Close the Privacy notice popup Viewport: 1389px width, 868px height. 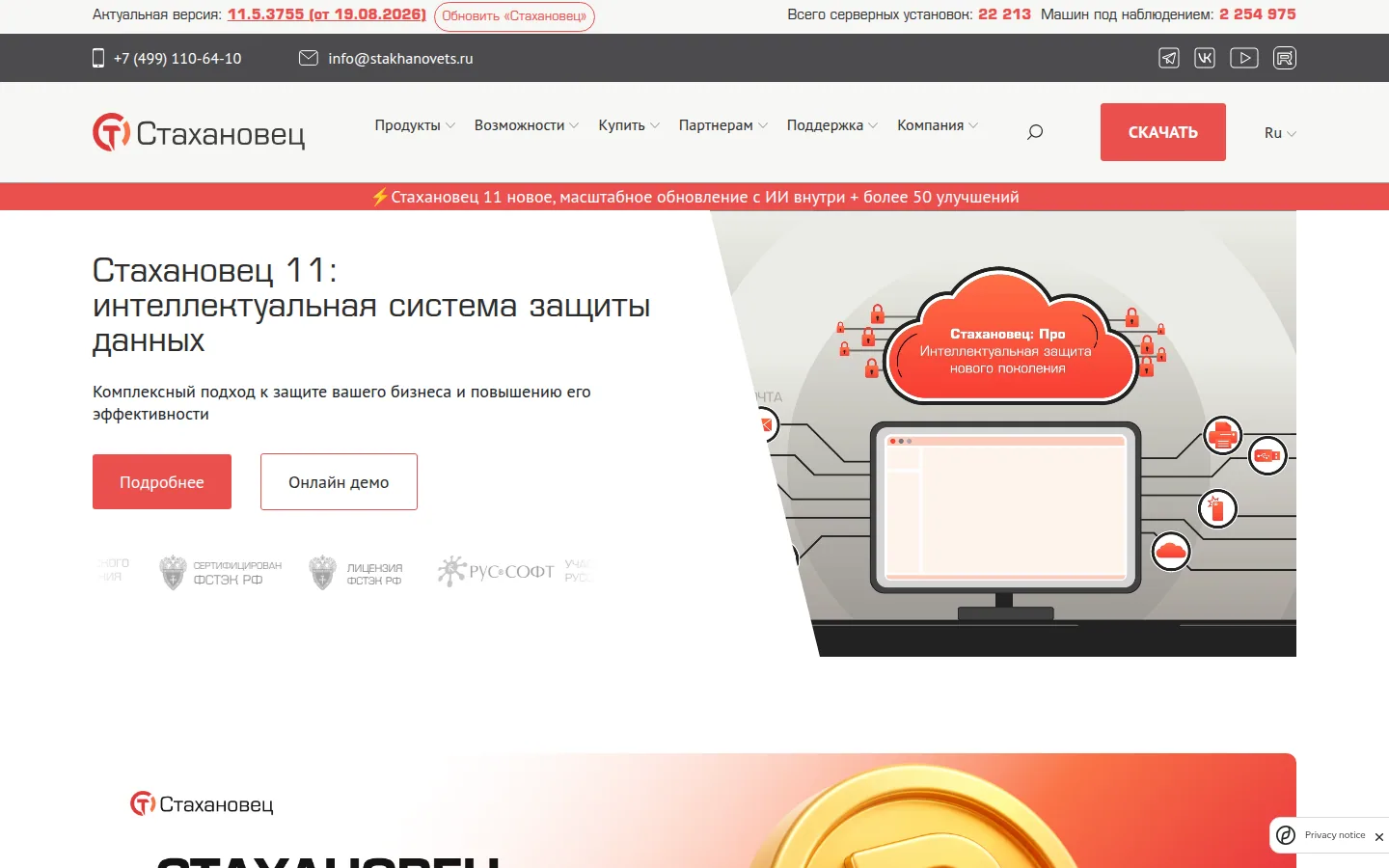pyautogui.click(x=1378, y=837)
